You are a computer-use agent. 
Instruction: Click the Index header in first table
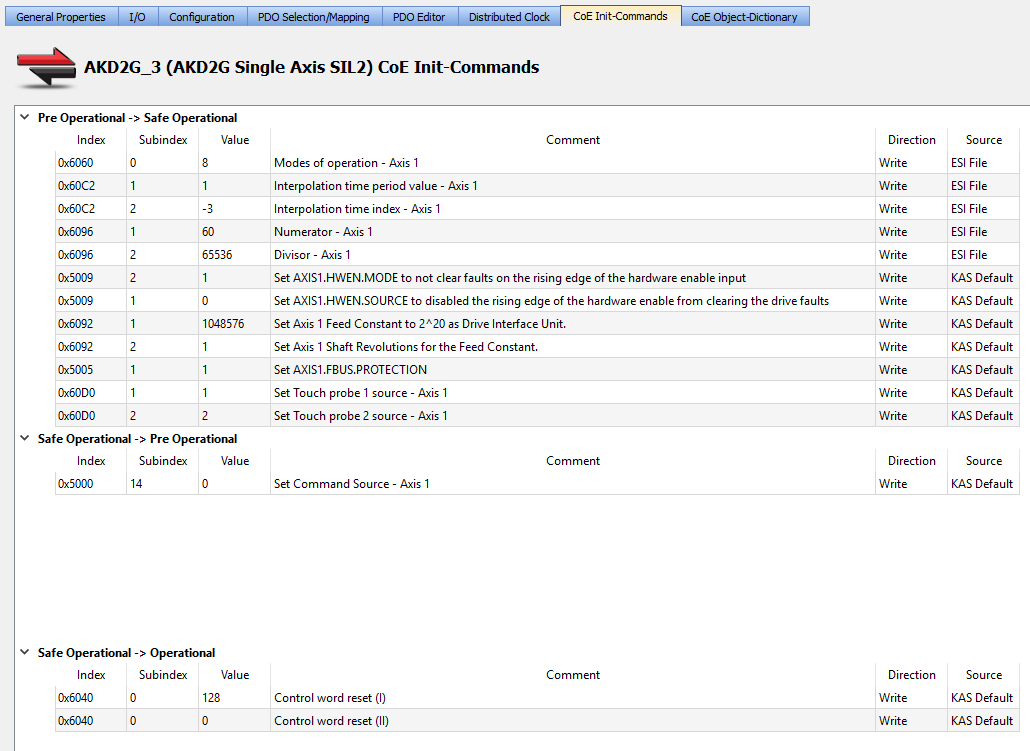point(91,139)
